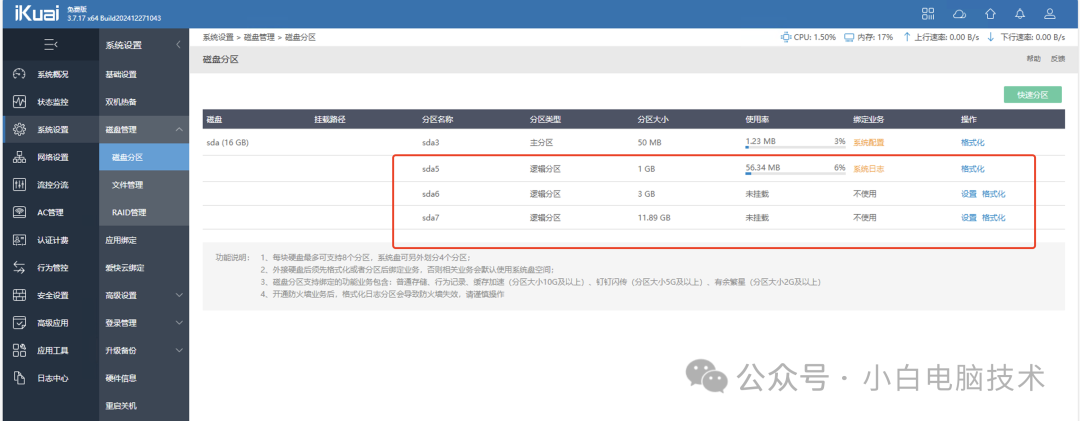Open the 反馈 feedback link
1080x421 pixels.
tap(1057, 59)
